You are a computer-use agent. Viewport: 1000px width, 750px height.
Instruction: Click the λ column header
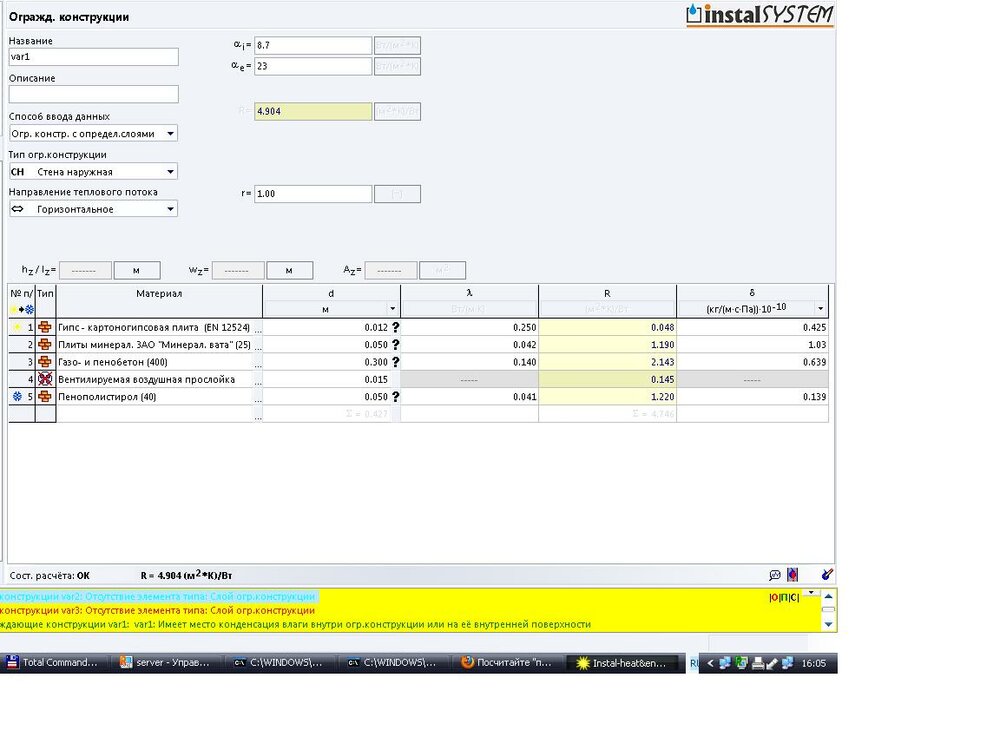coord(469,293)
